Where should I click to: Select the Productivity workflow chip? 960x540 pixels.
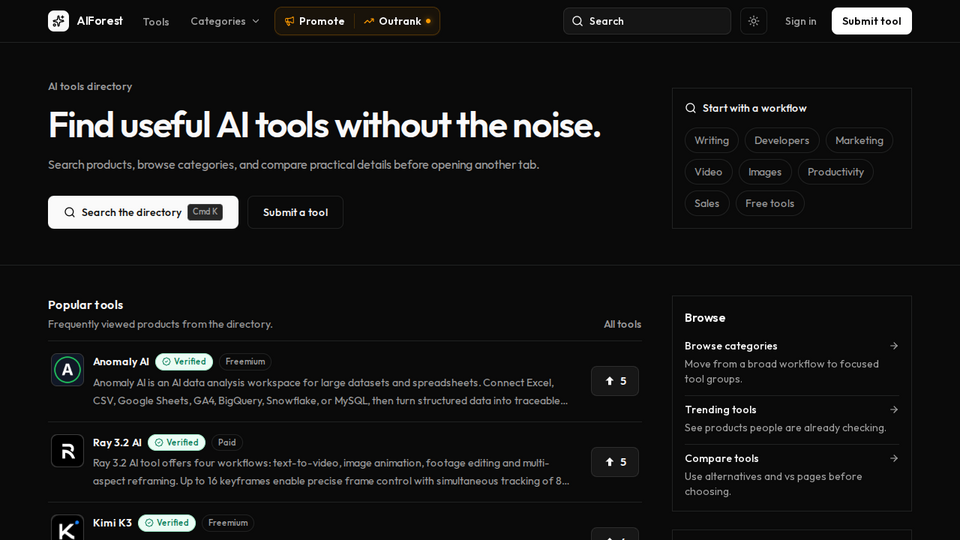835,172
